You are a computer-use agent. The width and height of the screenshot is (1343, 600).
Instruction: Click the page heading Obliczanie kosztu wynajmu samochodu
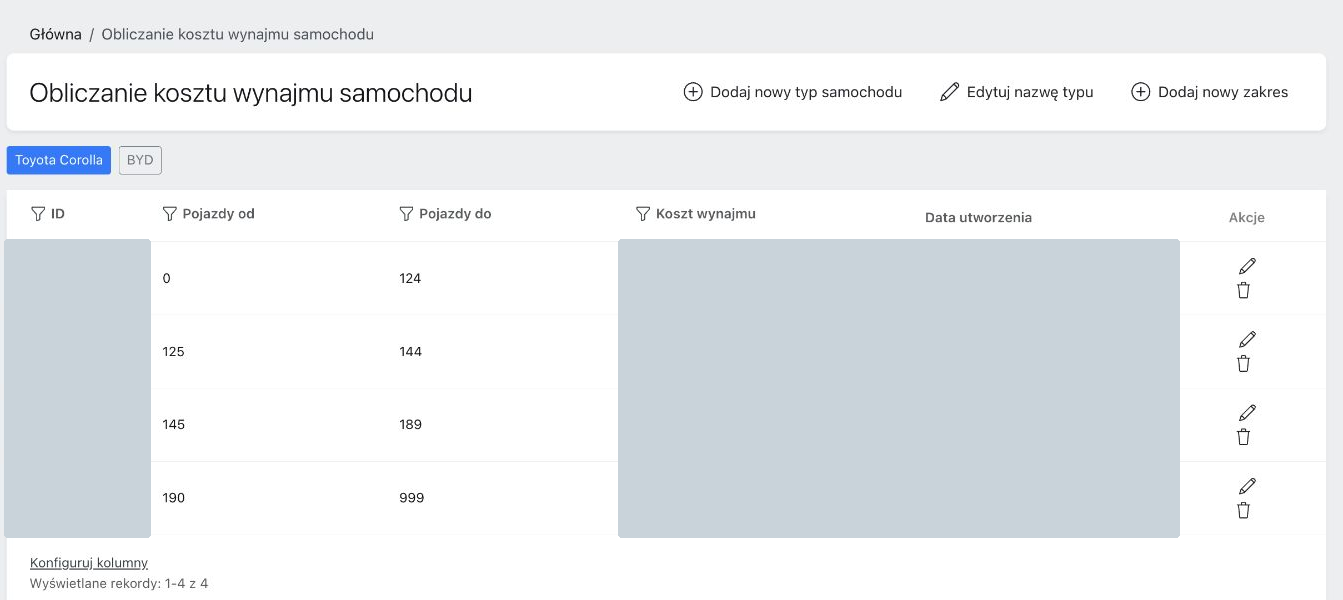click(251, 93)
